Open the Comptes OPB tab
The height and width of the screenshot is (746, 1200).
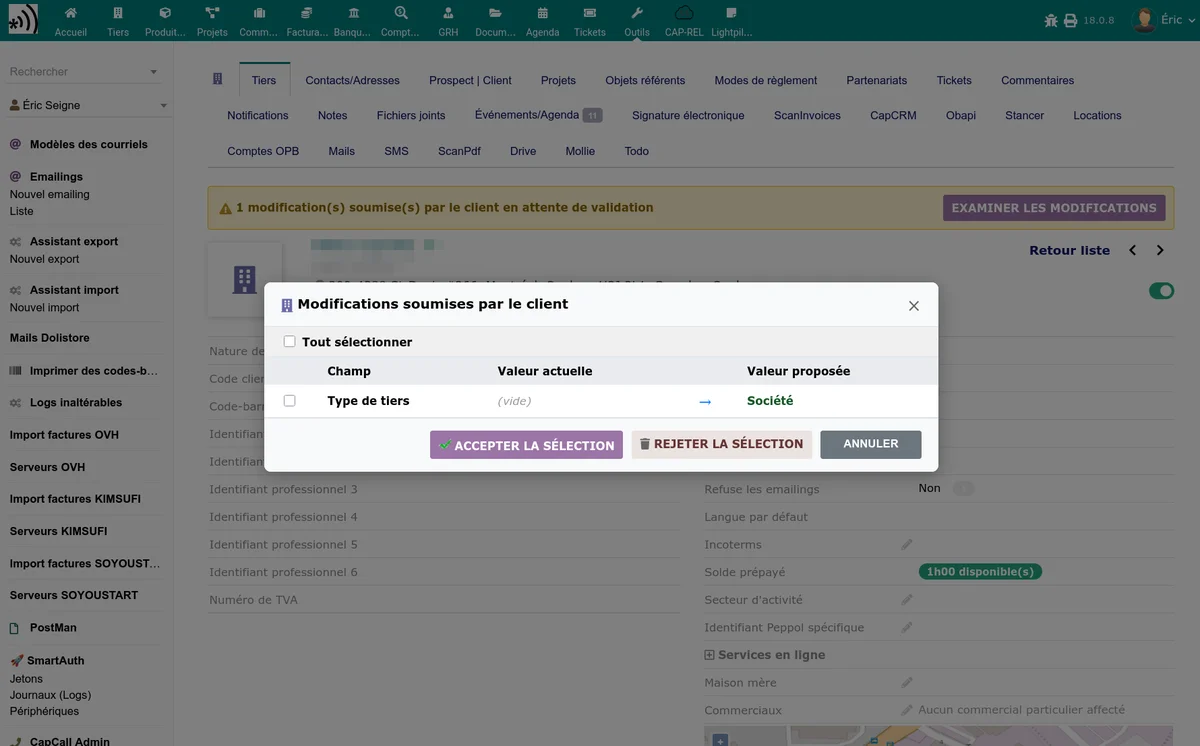(x=263, y=151)
